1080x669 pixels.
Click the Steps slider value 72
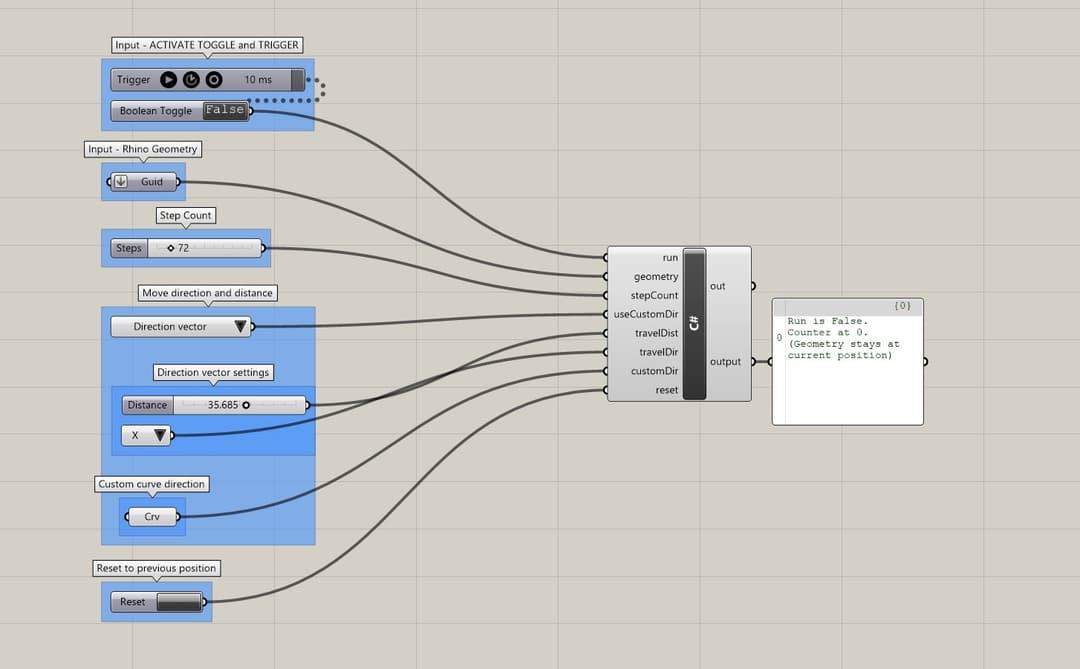183,248
